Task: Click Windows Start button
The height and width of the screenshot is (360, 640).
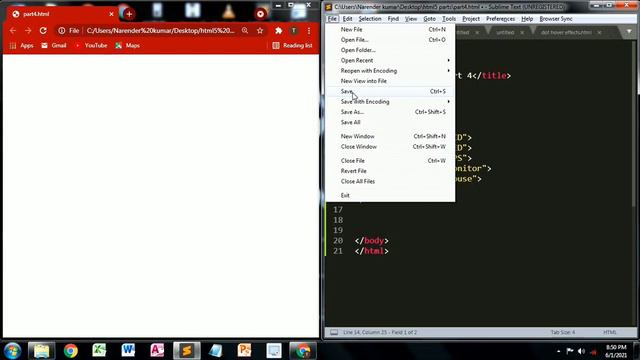Action: (x=12, y=351)
